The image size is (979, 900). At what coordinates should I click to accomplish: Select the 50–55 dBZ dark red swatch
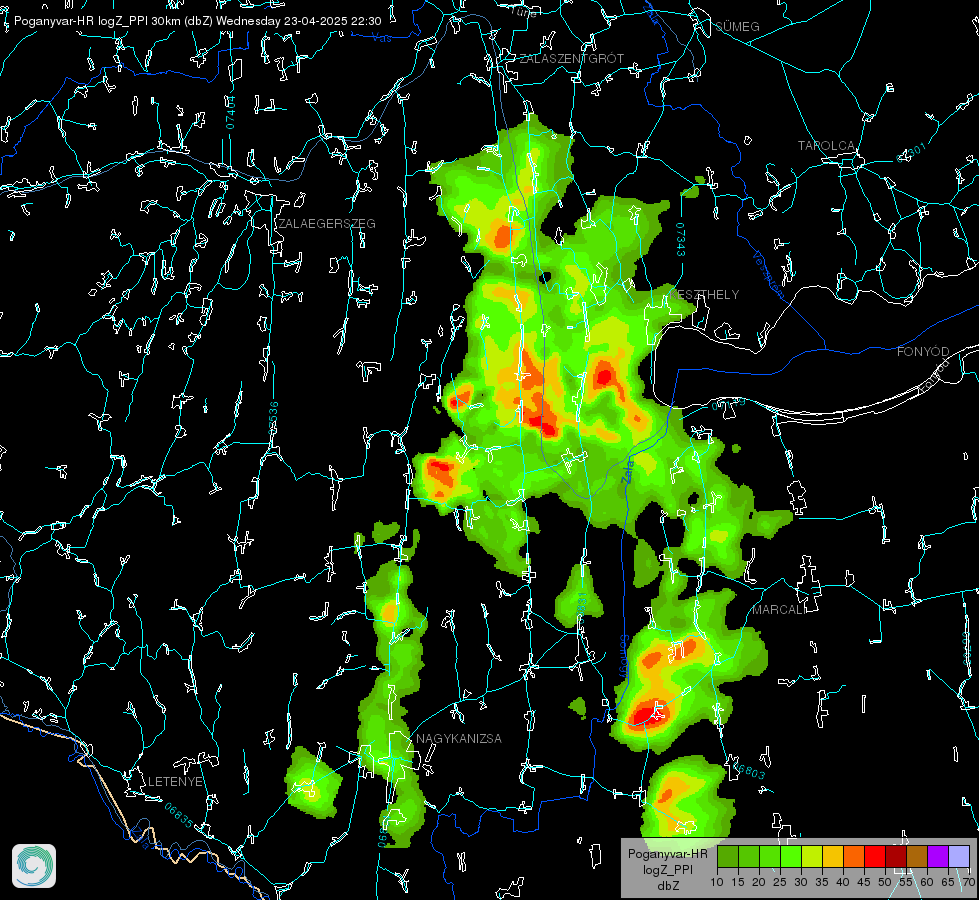tap(896, 856)
